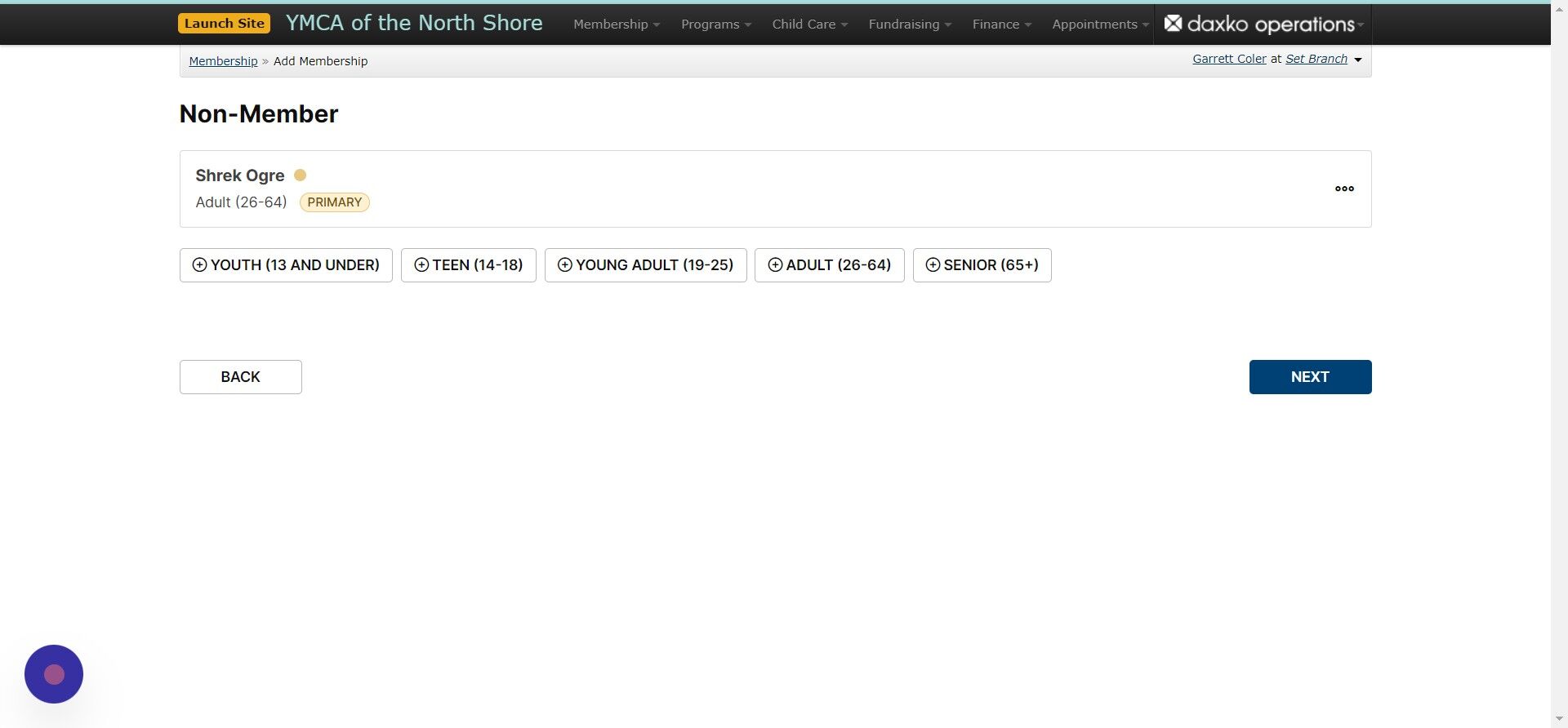Image resolution: width=1568 pixels, height=728 pixels.
Task: Open the Finance menu
Action: click(1002, 24)
